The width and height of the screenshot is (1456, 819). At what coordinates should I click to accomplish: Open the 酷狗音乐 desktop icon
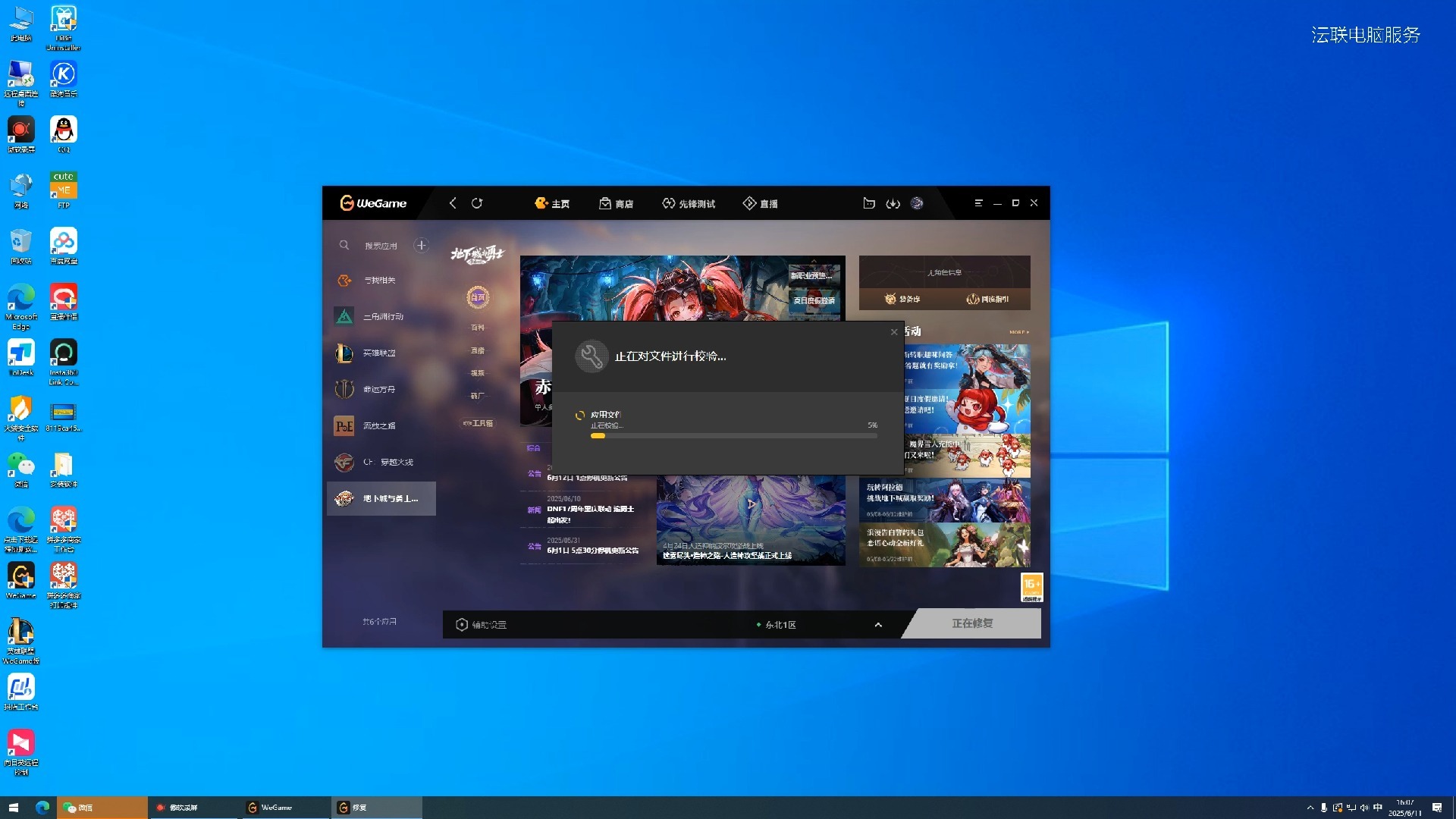pos(64,79)
